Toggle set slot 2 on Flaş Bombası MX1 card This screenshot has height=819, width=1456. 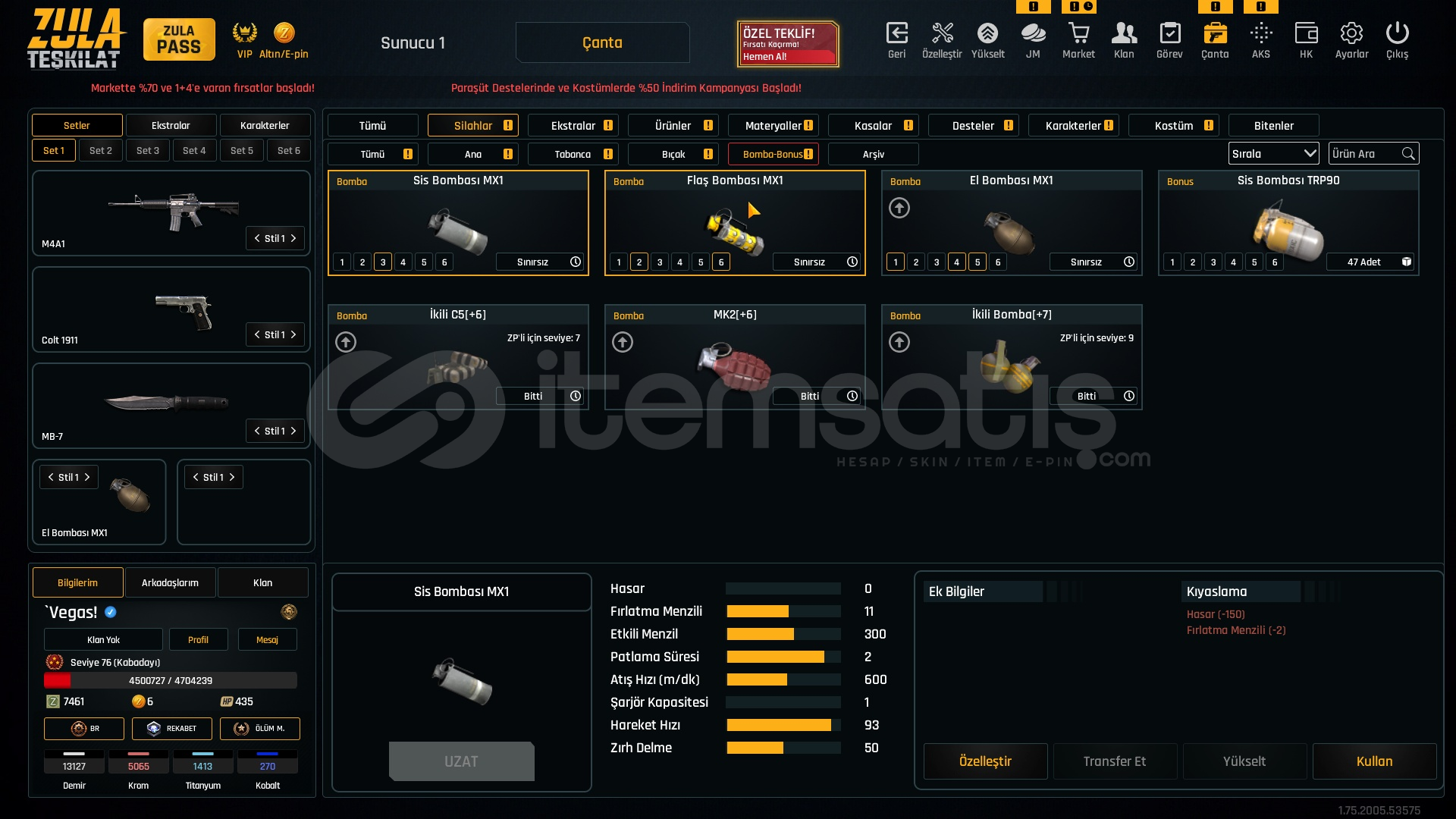pos(639,262)
